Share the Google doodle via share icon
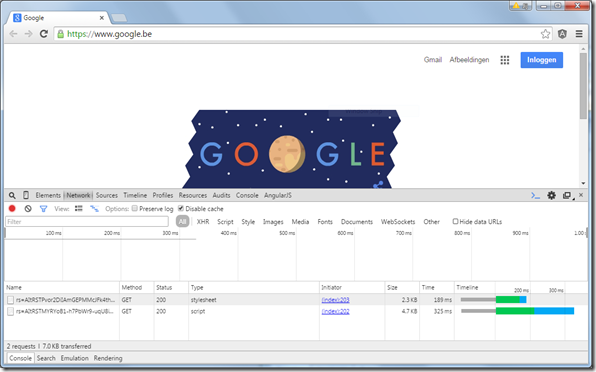Viewport: 596px width, 372px height. [378, 185]
